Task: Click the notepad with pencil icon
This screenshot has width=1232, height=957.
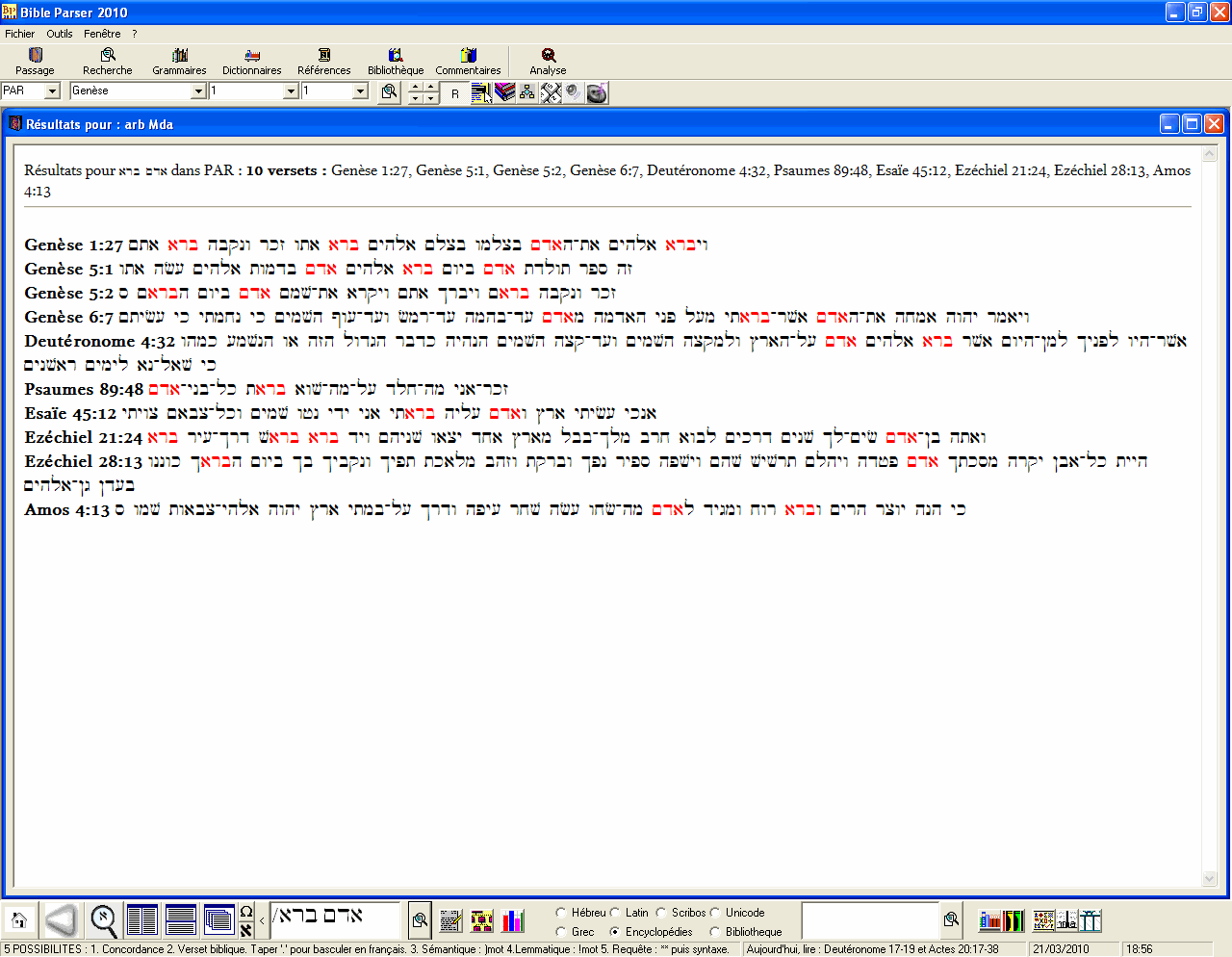Action: coord(451,921)
